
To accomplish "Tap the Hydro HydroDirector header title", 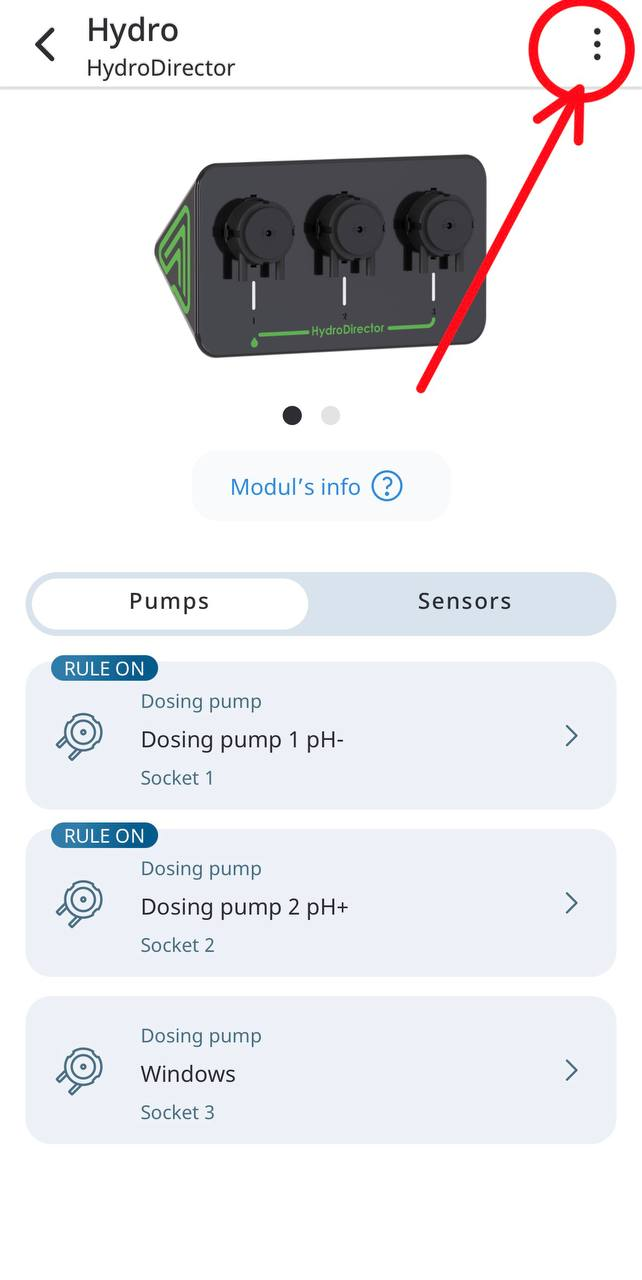I will (161, 47).
